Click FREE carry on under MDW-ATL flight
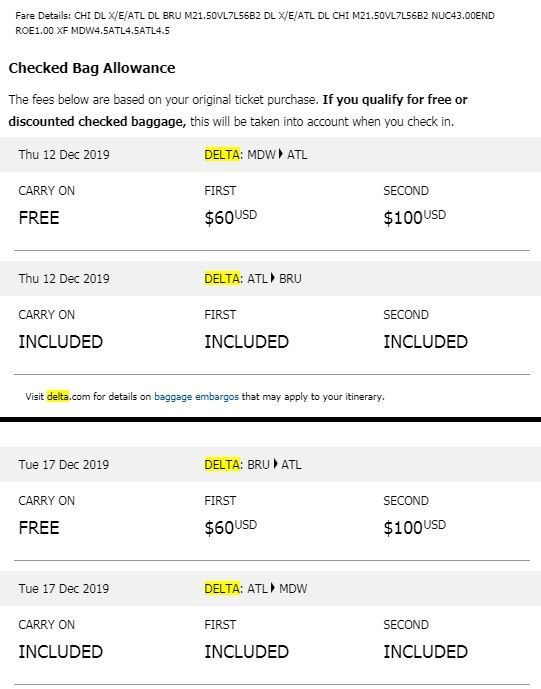541x689 pixels. [39, 218]
